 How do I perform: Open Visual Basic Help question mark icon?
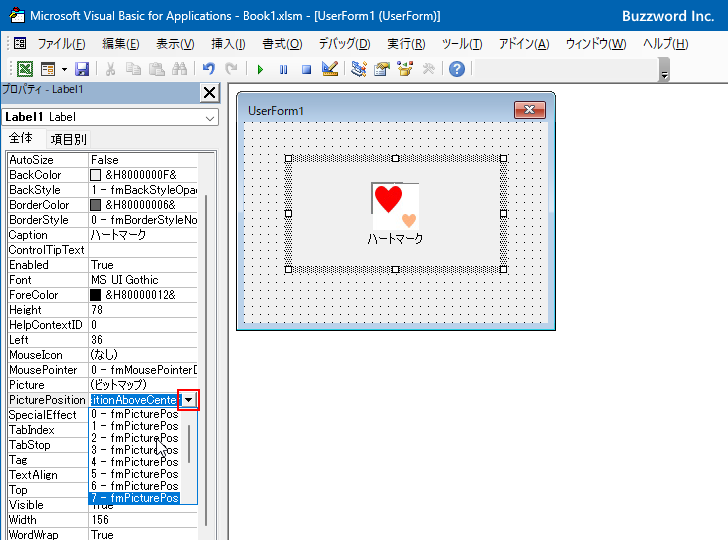pos(457,69)
